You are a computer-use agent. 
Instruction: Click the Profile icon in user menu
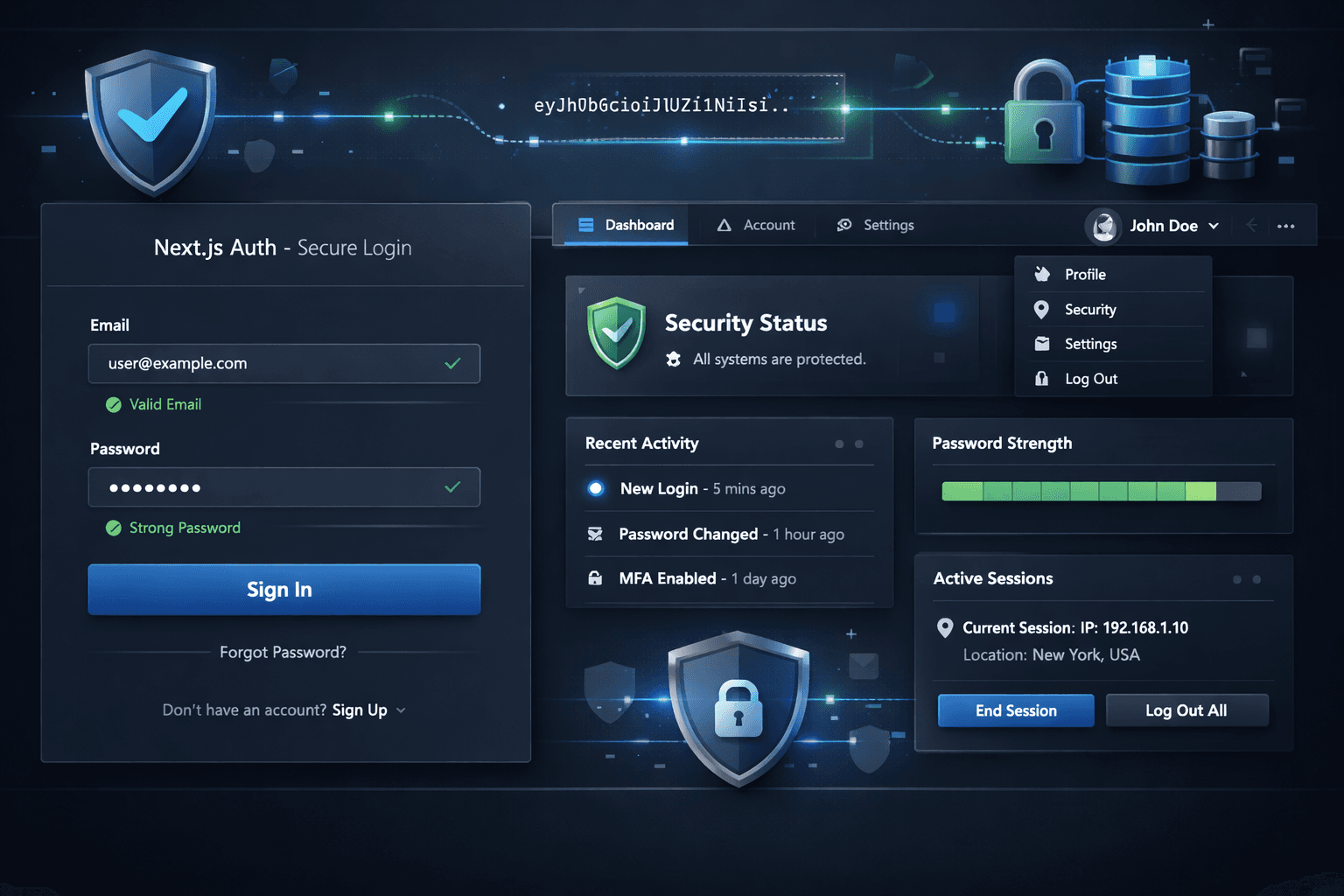coord(1041,274)
